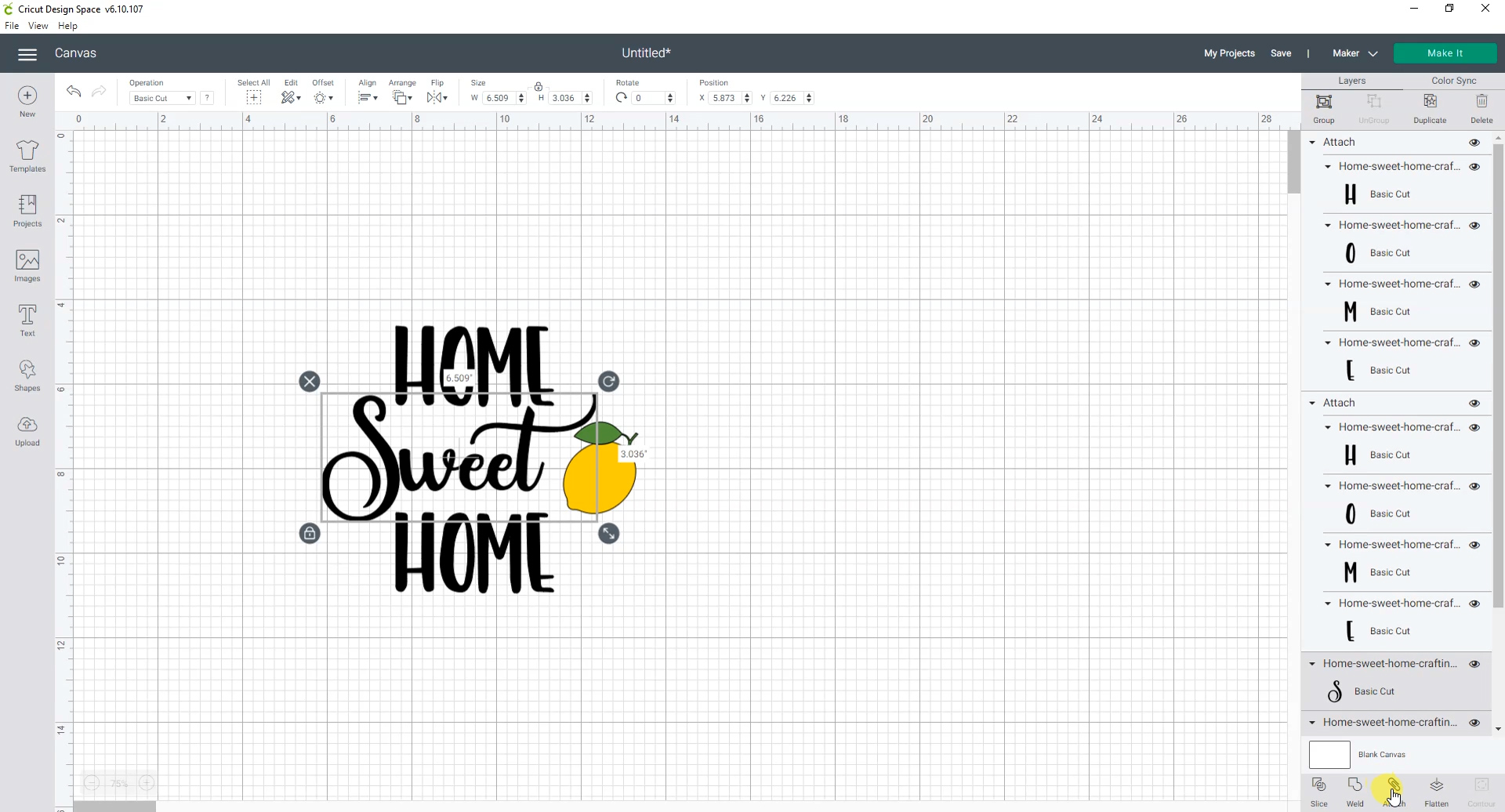
Task: Open the File menu
Action: pos(12,26)
